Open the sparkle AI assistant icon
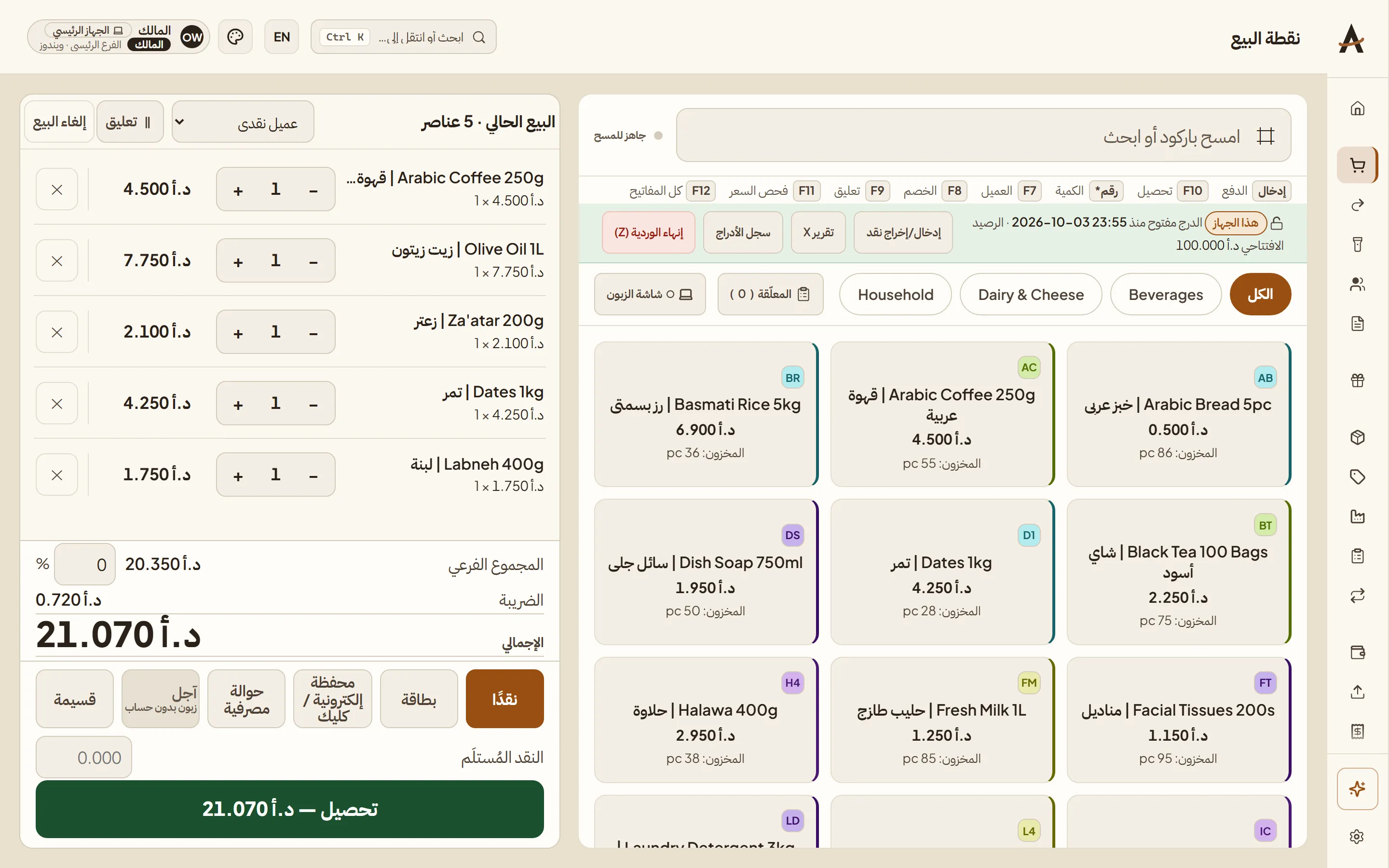This screenshot has height=868, width=1389. click(1357, 789)
